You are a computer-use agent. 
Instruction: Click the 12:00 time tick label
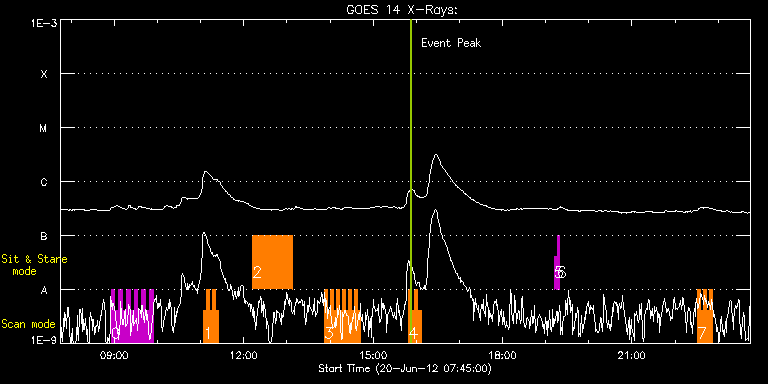click(243, 355)
